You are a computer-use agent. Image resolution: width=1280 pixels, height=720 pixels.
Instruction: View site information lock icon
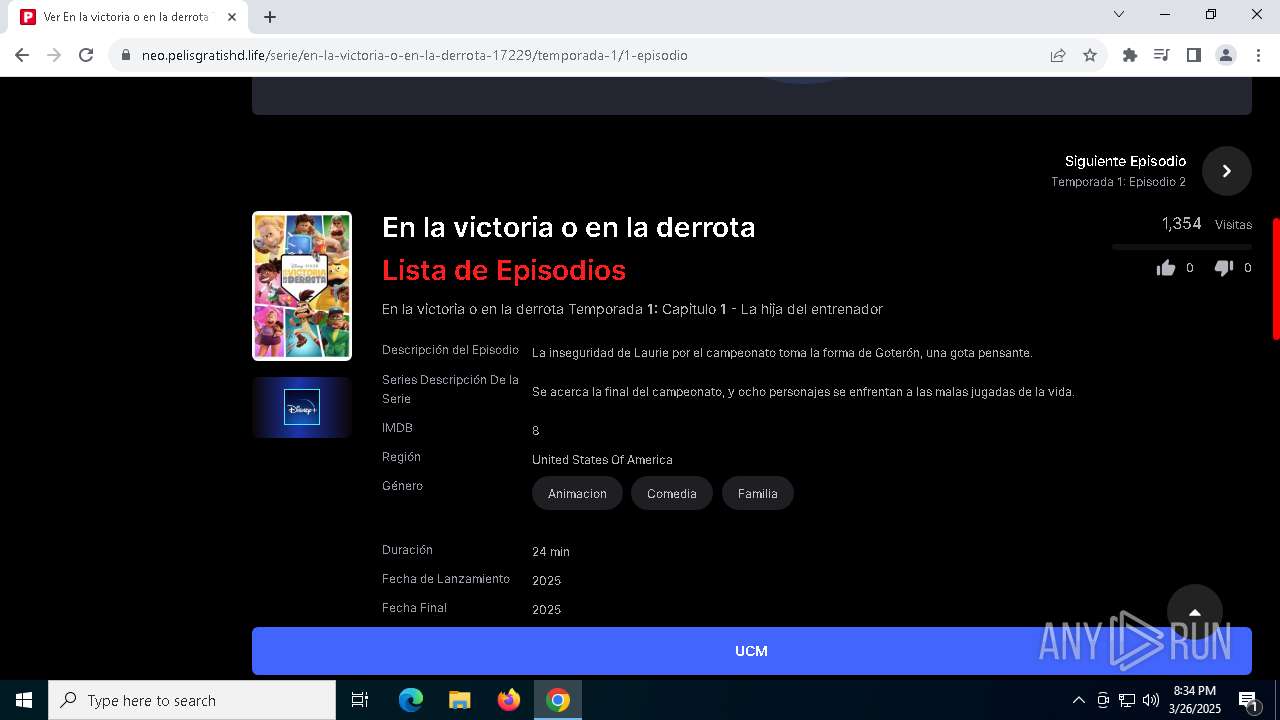(x=126, y=55)
